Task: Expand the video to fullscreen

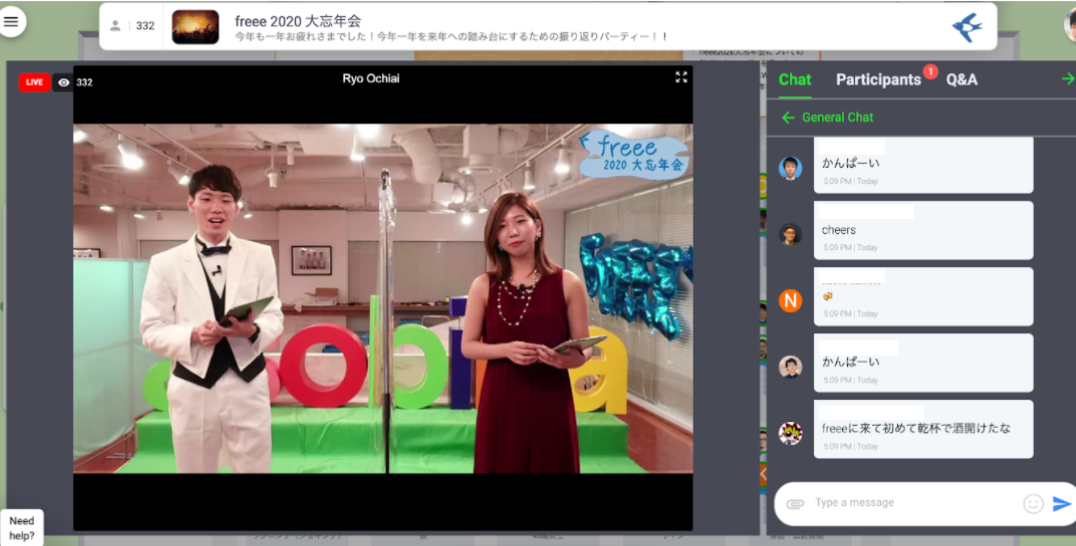Action: pos(681,78)
